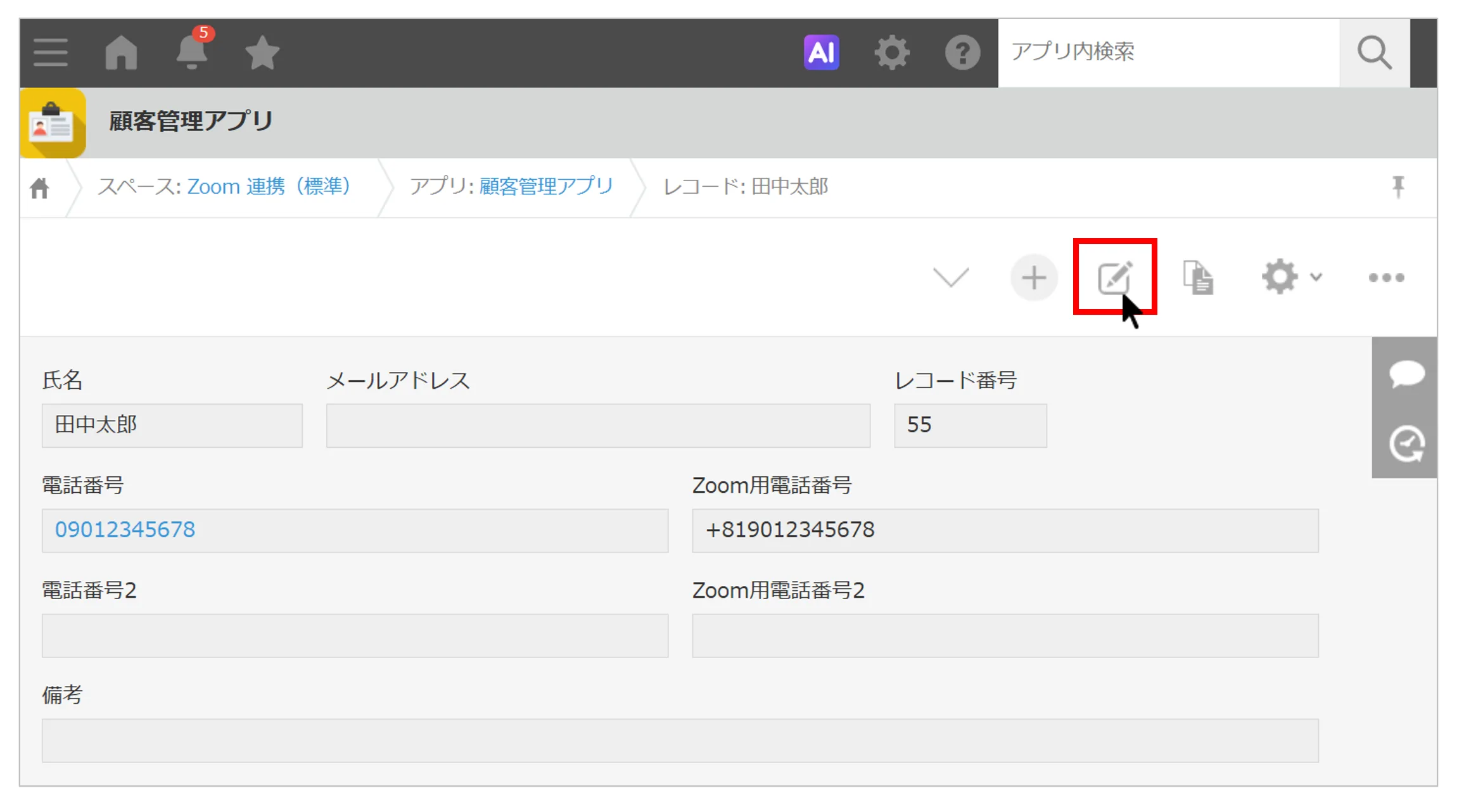The height and width of the screenshot is (812, 1464).
Task: Focus the アプリ内検索 search field
Action: (x=1169, y=53)
